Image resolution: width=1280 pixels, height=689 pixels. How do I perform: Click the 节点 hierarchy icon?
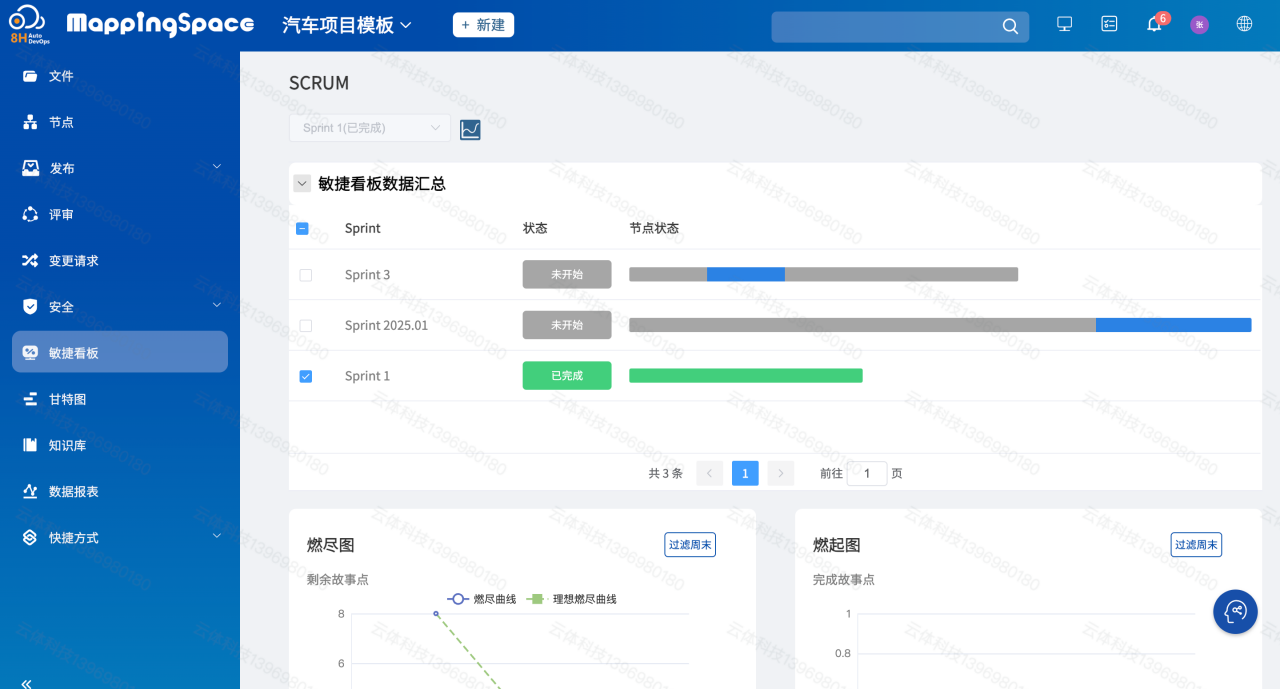coord(30,122)
